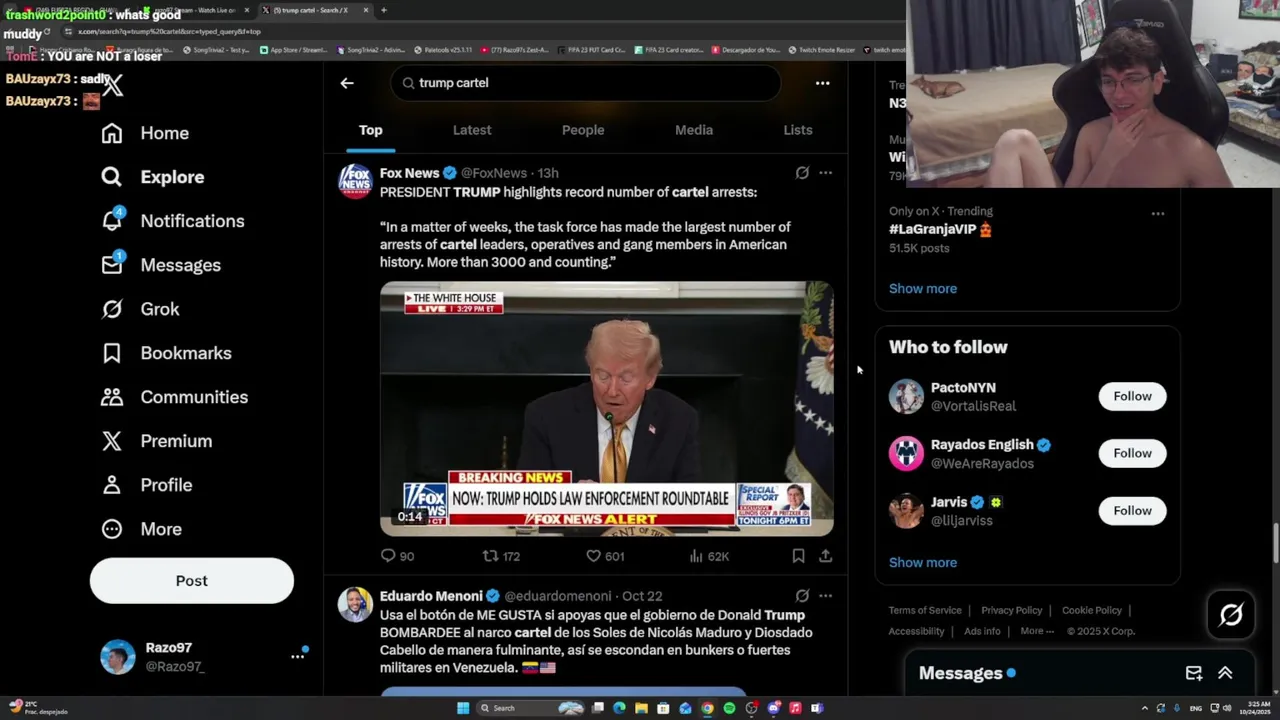This screenshot has width=1280, height=720.
Task: Open the floating Grok button
Action: coord(1231,615)
